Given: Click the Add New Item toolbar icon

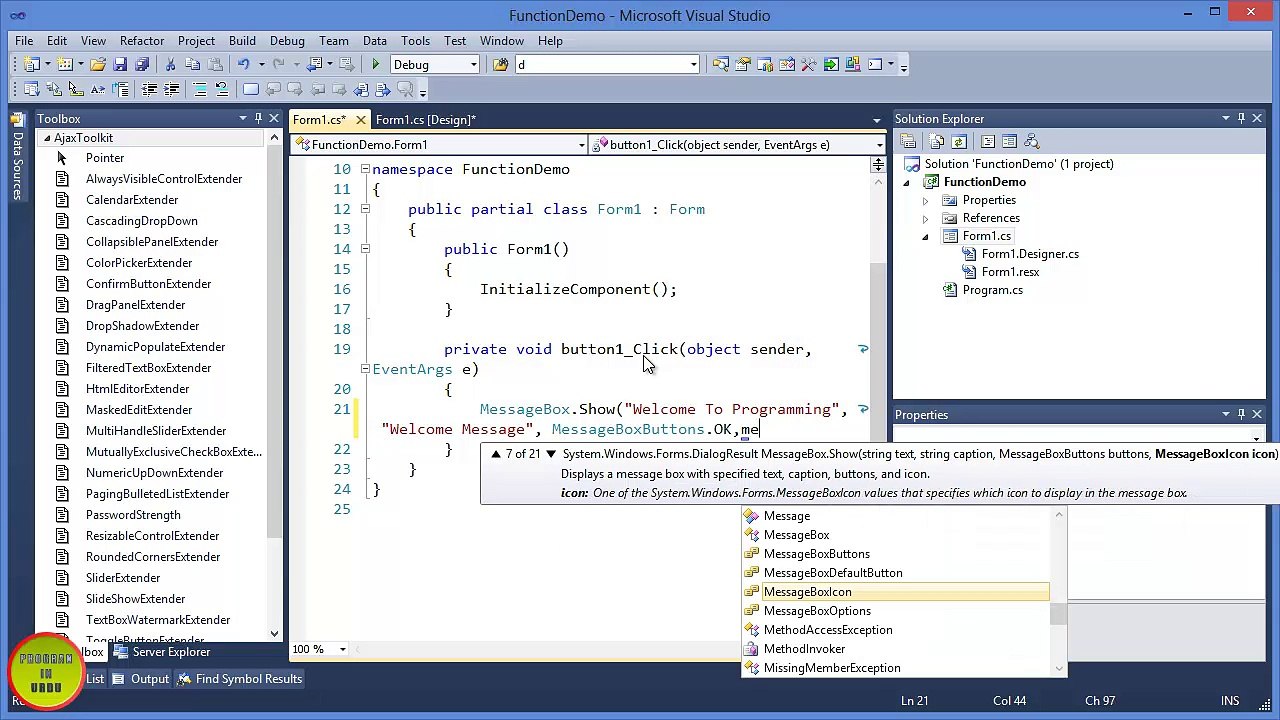Looking at the screenshot, I should point(65,64).
